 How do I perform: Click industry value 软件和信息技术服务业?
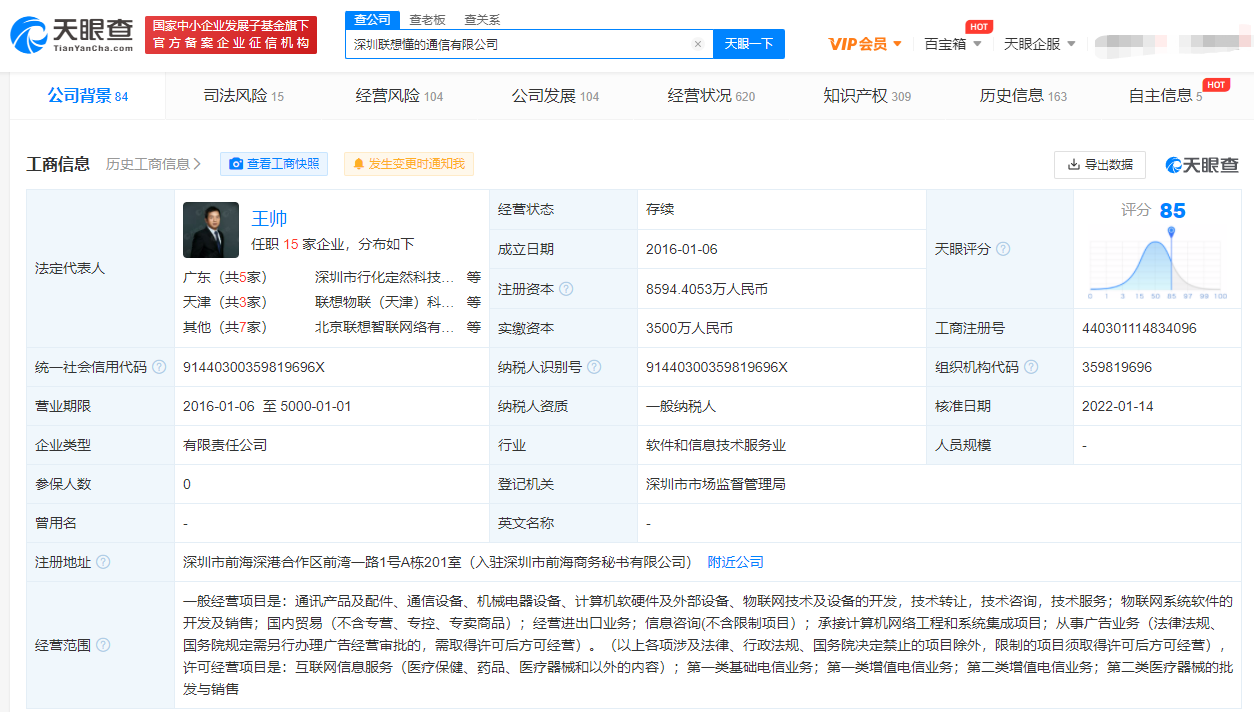(716, 445)
